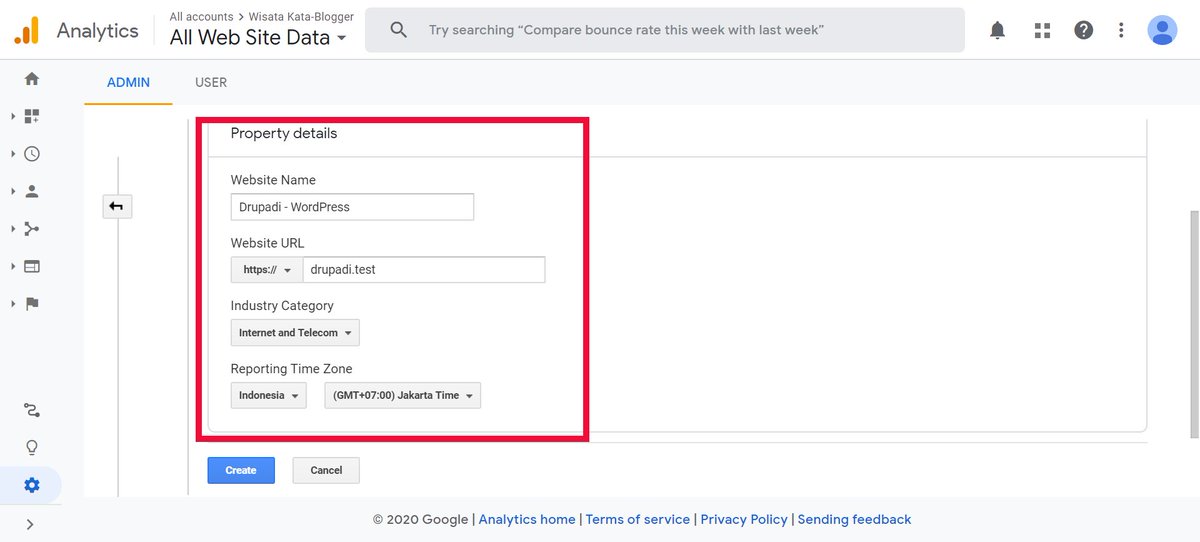1200x542 pixels.
Task: Switch to the ADMIN tab
Action: tap(128, 82)
